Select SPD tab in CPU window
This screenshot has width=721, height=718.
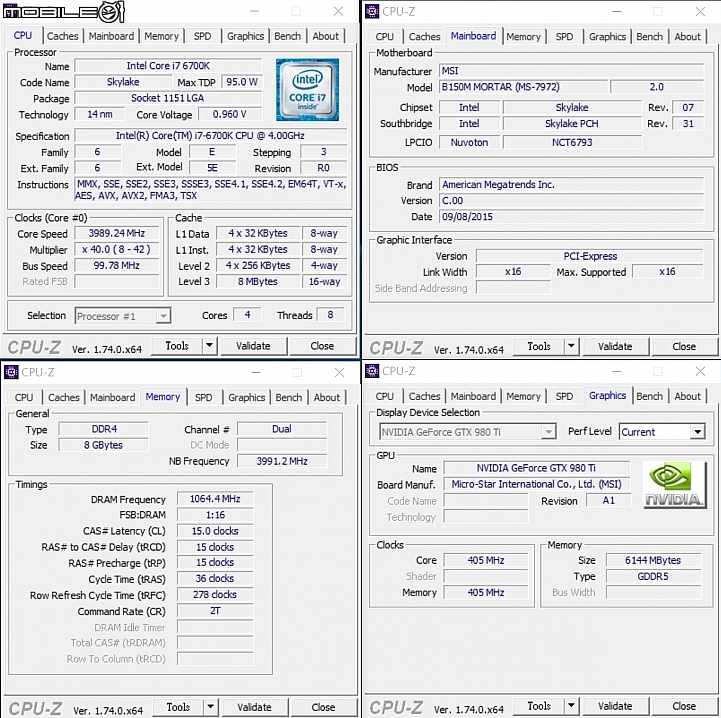[202, 36]
